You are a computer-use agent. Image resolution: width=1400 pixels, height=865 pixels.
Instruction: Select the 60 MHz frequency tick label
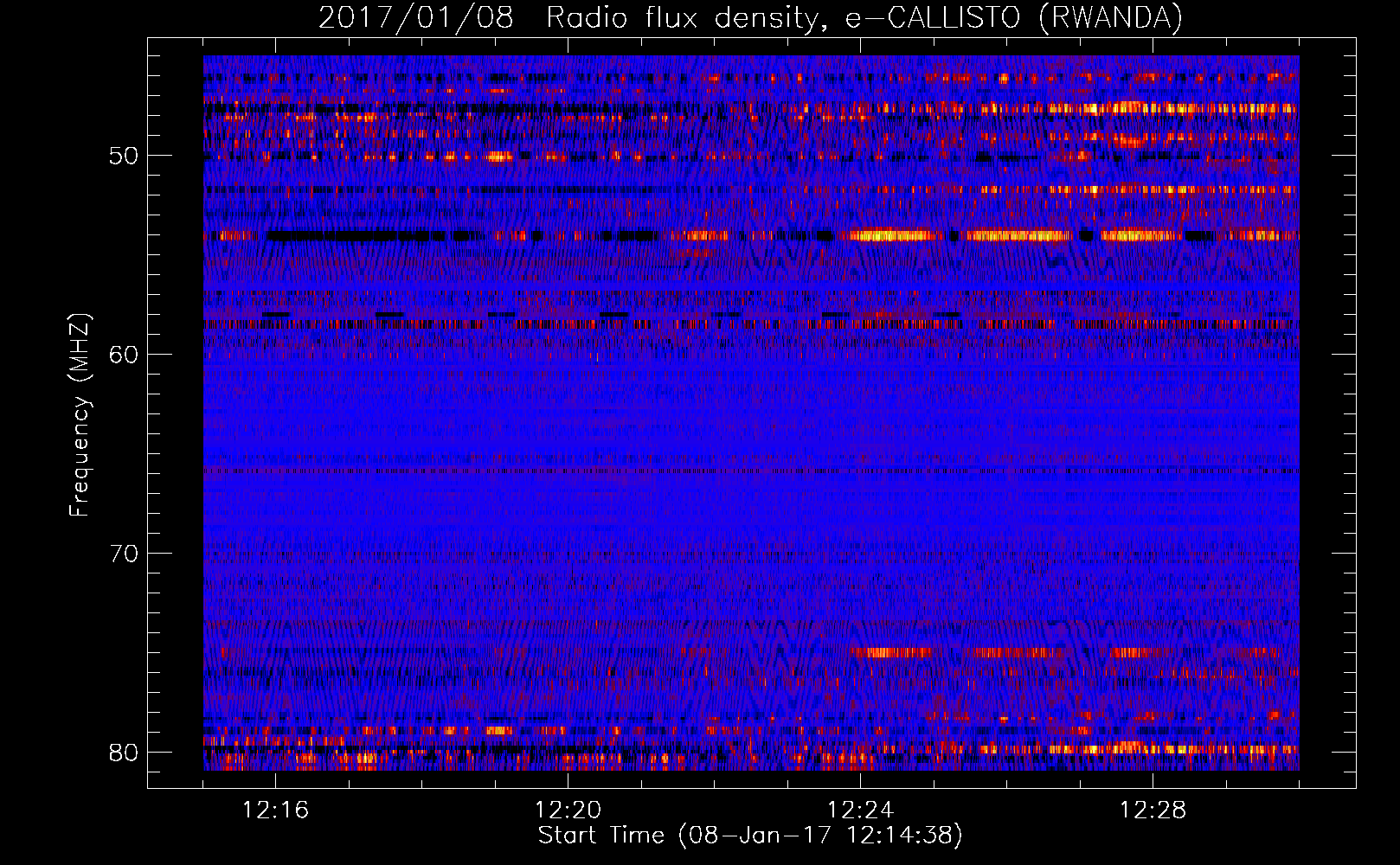[124, 355]
